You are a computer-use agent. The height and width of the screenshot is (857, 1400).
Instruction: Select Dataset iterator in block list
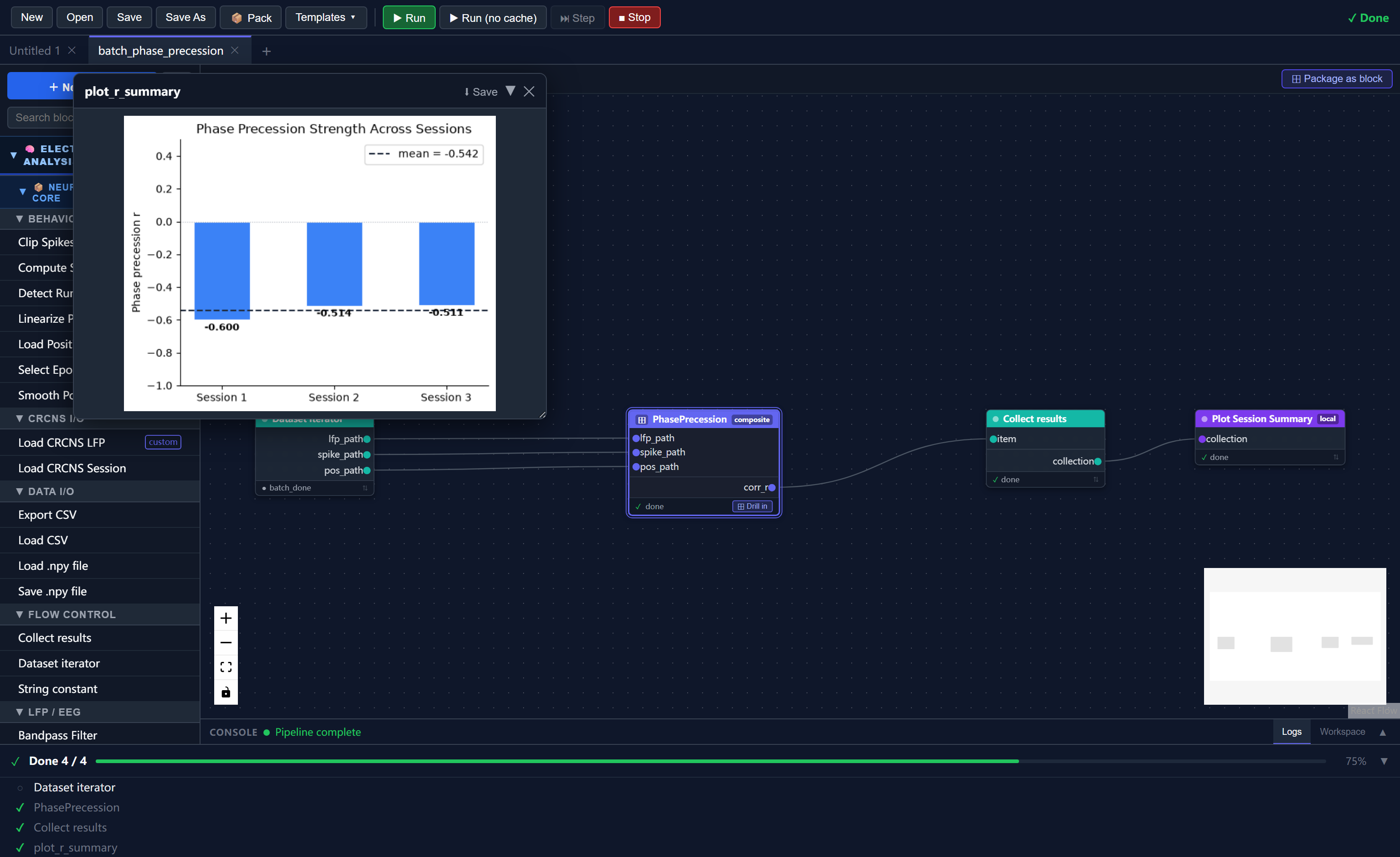[100, 663]
